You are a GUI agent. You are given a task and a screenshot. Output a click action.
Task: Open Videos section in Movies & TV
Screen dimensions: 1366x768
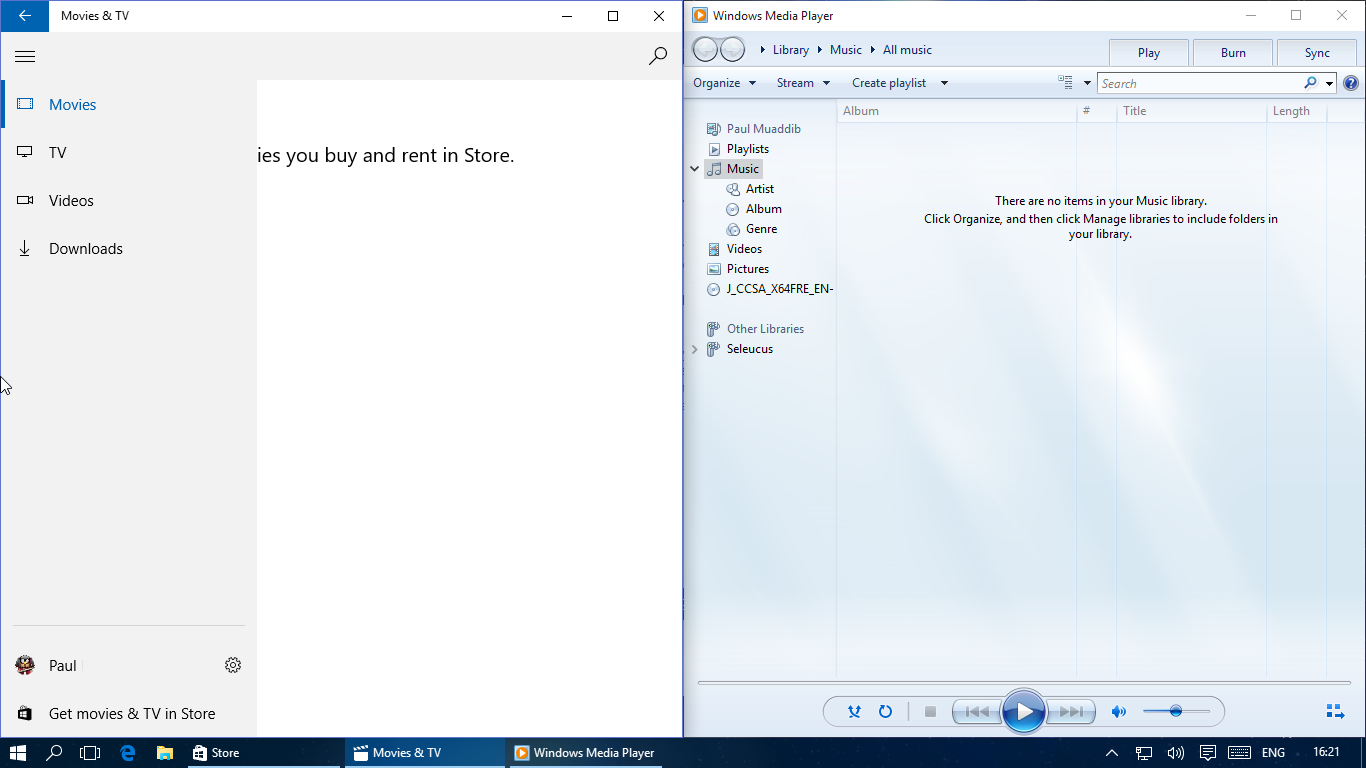[x=128, y=200]
